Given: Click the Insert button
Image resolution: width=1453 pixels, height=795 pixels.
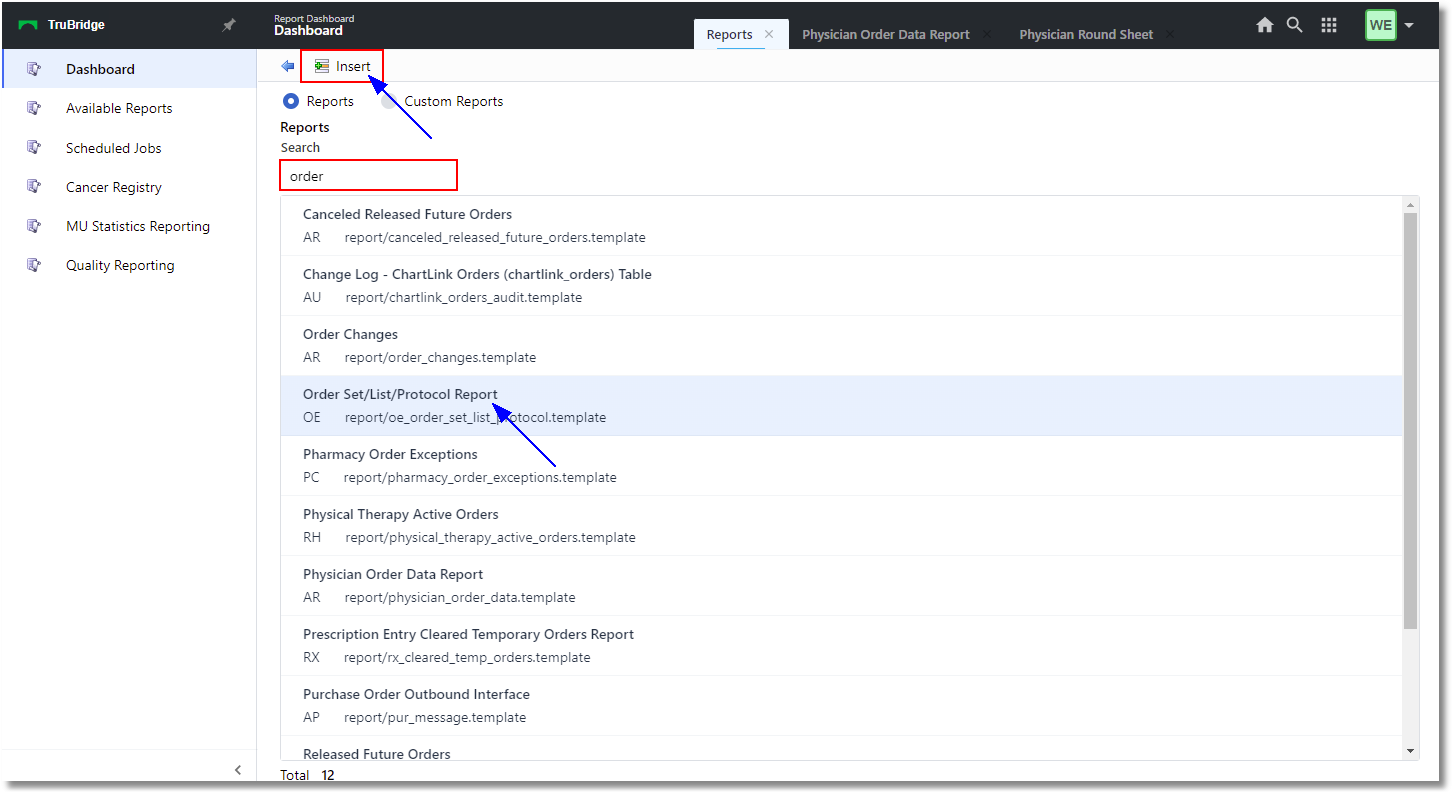Looking at the screenshot, I should tap(342, 66).
